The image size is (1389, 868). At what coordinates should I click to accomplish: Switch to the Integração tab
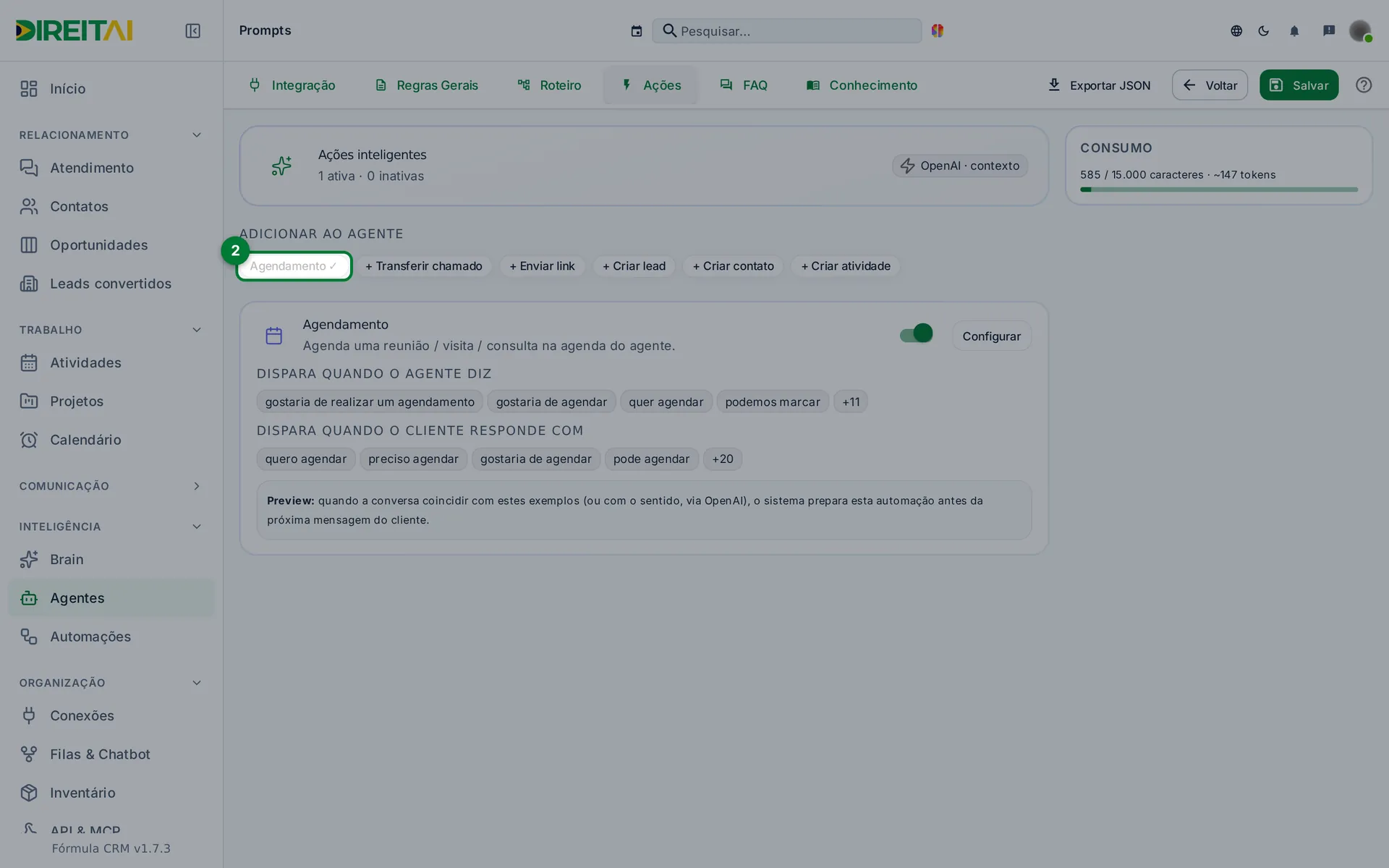click(x=292, y=85)
